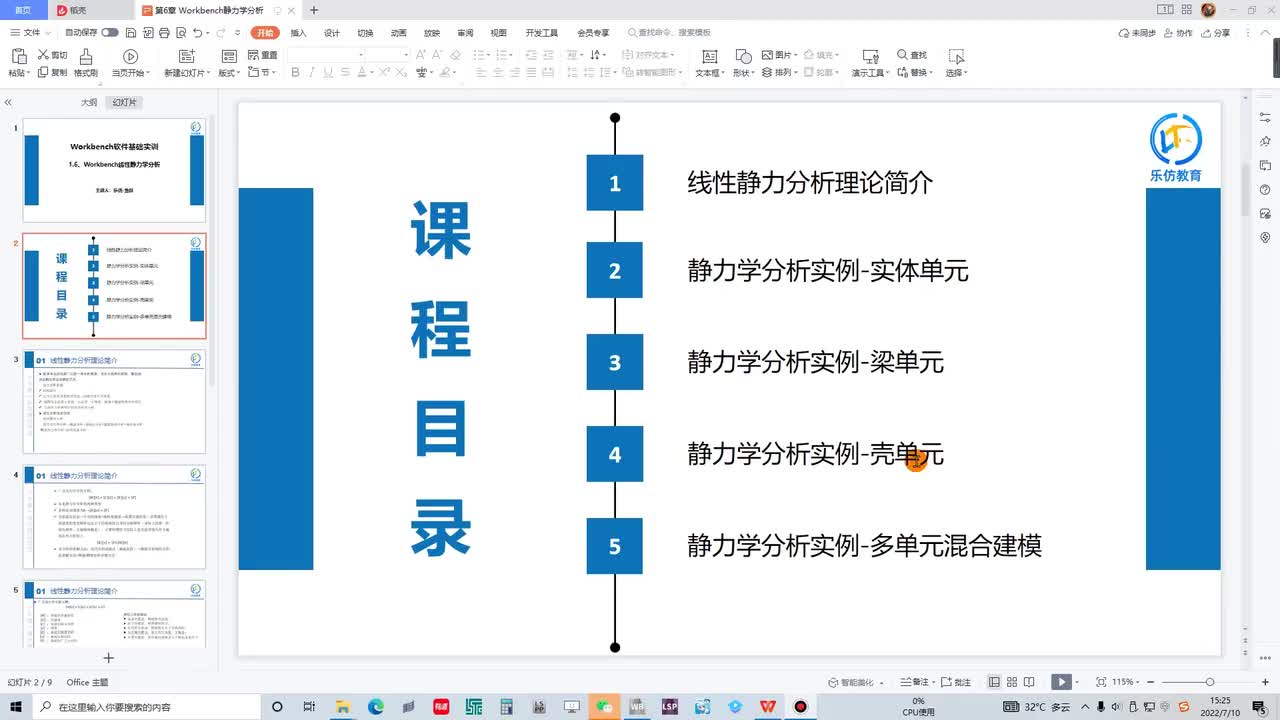Image resolution: width=1280 pixels, height=720 pixels.
Task: Open Smart Beautify (智能美化) in status bar
Action: click(x=856, y=682)
